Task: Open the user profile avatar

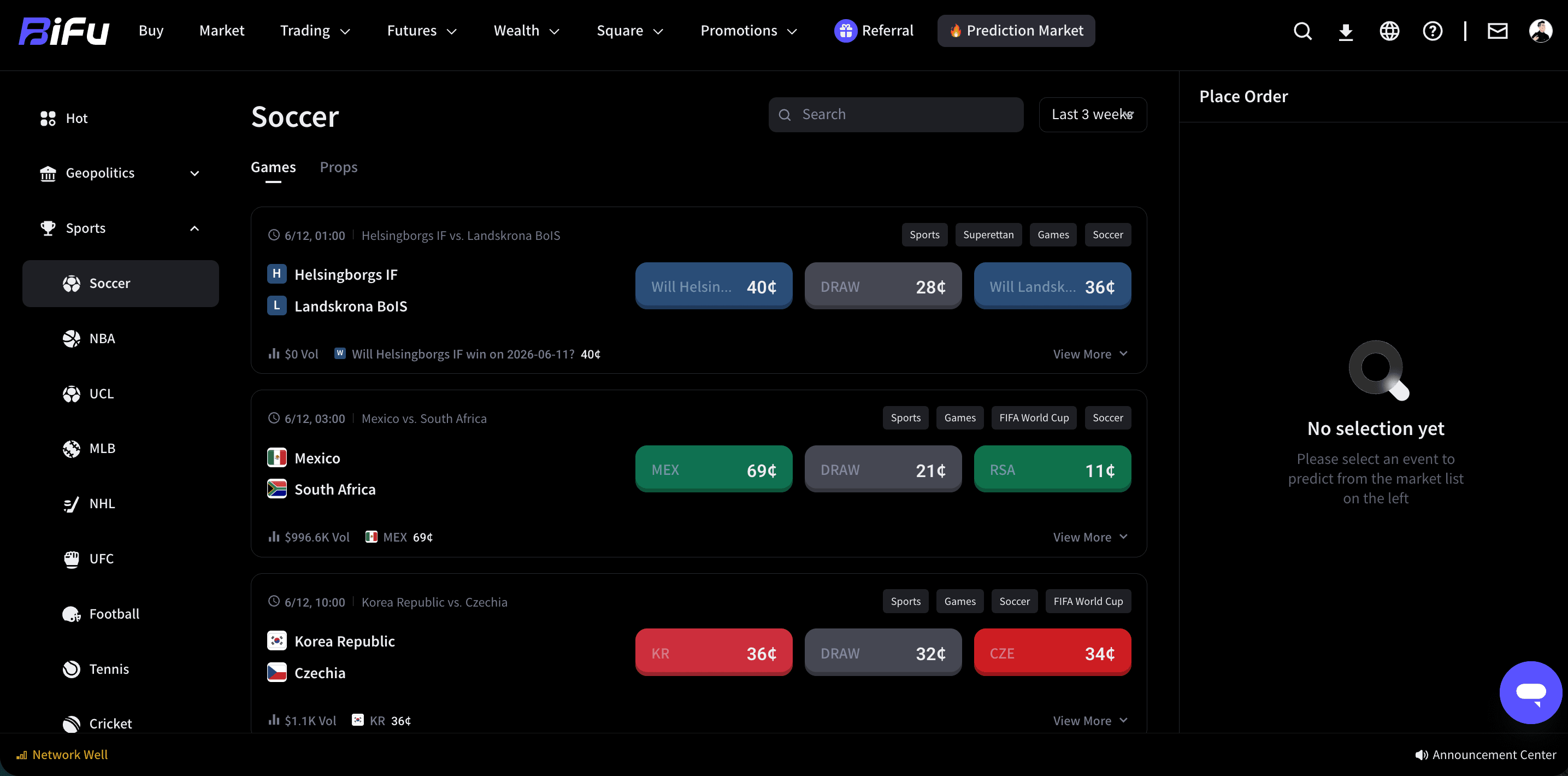Action: pyautogui.click(x=1541, y=31)
